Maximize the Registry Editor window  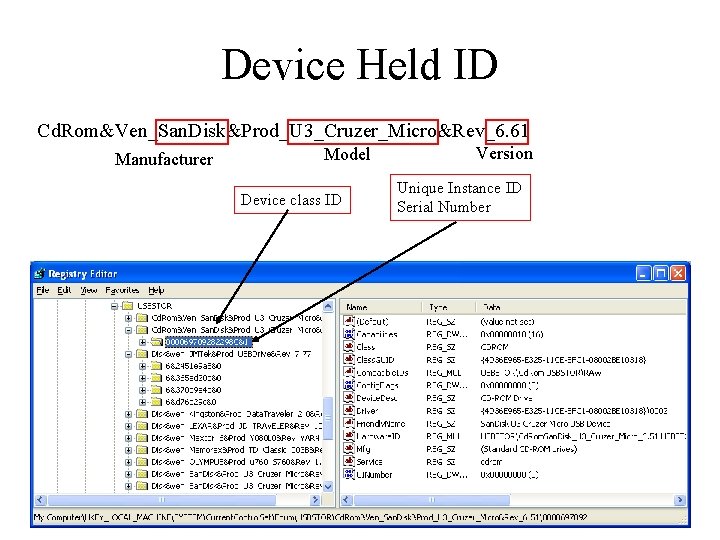click(661, 274)
